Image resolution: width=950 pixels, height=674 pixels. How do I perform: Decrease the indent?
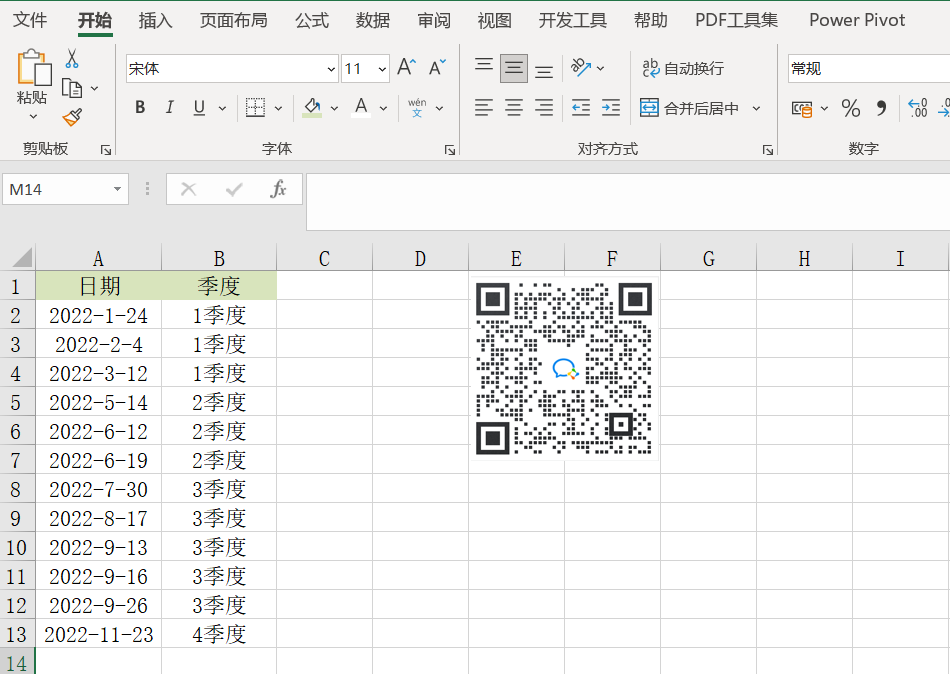(x=580, y=108)
